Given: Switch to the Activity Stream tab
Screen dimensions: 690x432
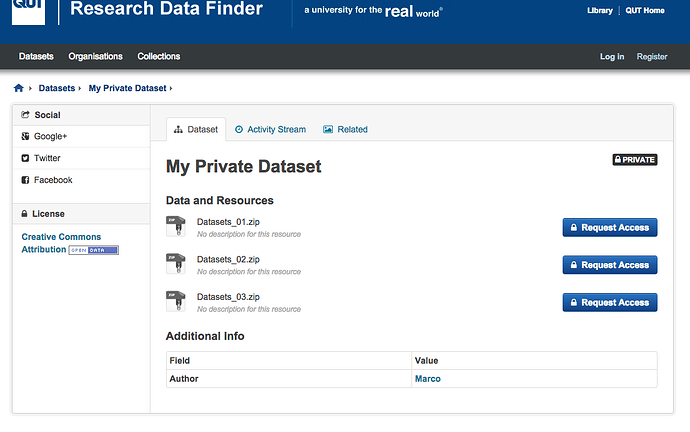Looking at the screenshot, I should [270, 129].
